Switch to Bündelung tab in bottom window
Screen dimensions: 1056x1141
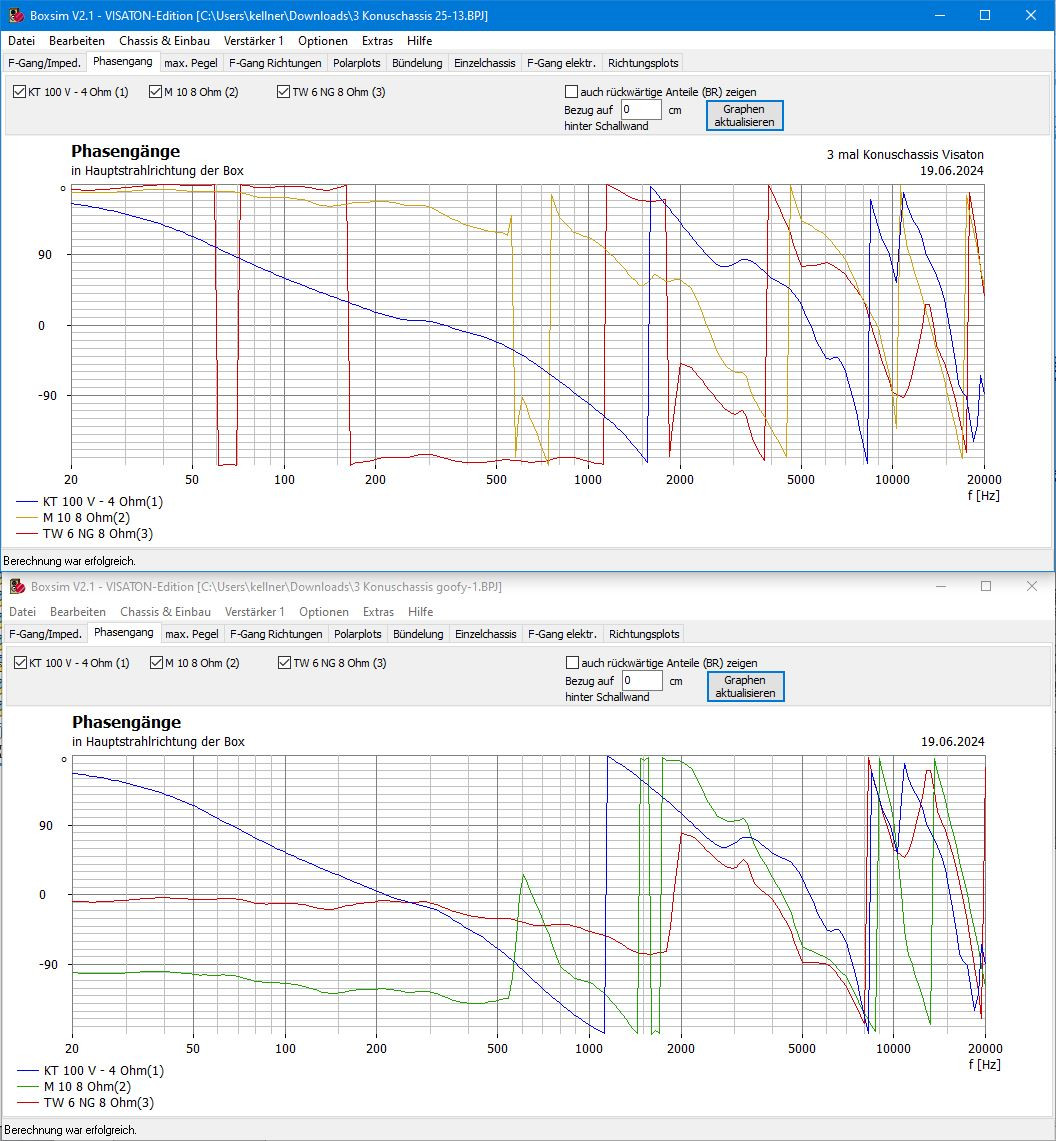418,635
